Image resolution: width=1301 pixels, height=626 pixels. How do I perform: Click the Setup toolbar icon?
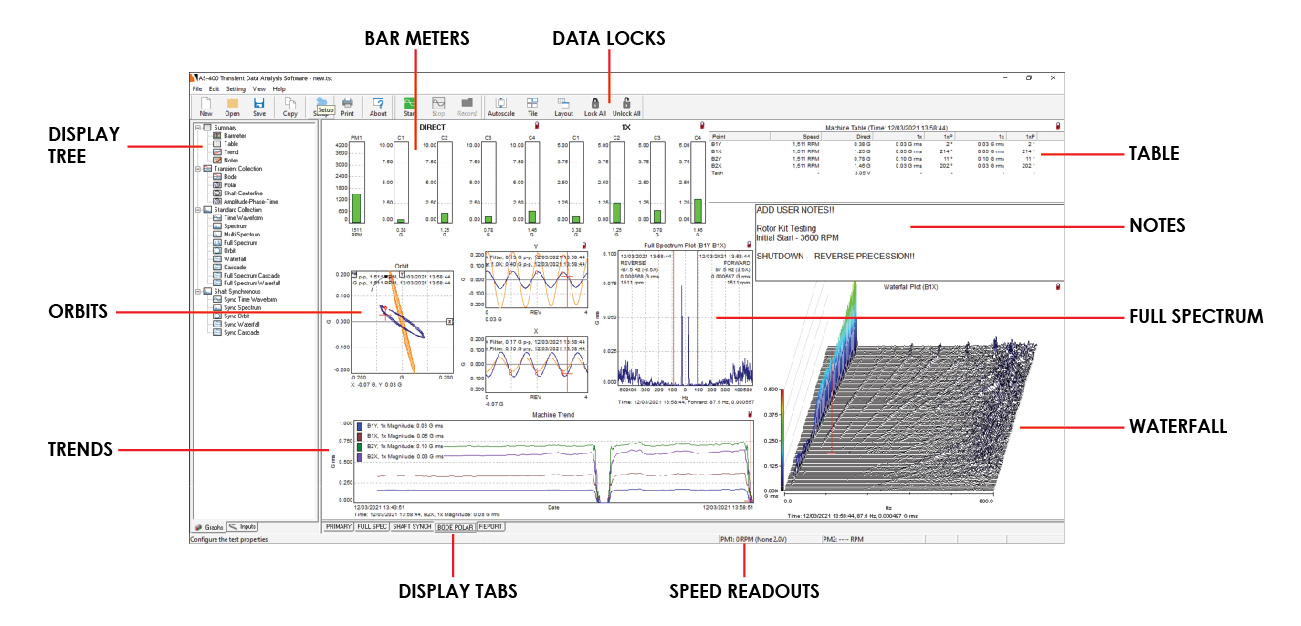[x=321, y=107]
